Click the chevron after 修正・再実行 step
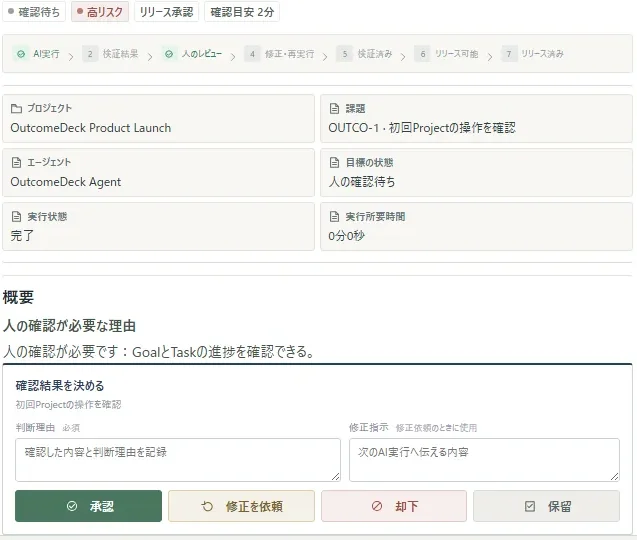The width and height of the screenshot is (637, 540). 325,56
